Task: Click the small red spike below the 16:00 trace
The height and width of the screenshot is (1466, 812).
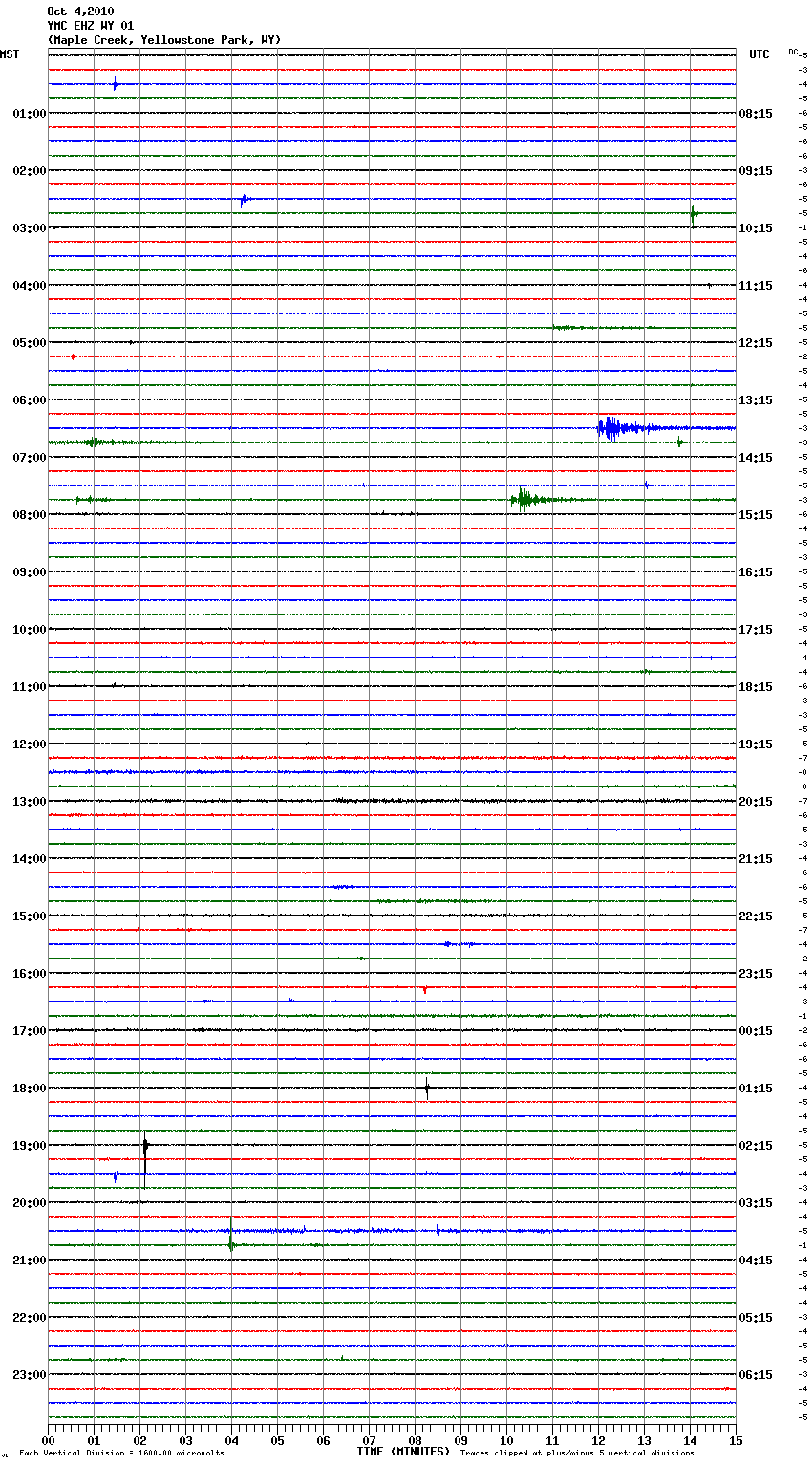Action: (424, 989)
